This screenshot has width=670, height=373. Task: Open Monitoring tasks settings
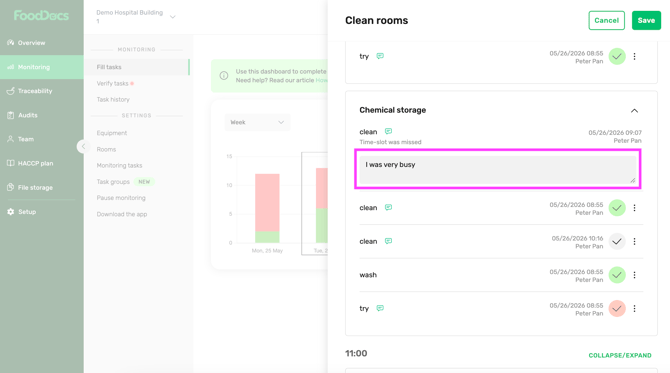coord(119,165)
